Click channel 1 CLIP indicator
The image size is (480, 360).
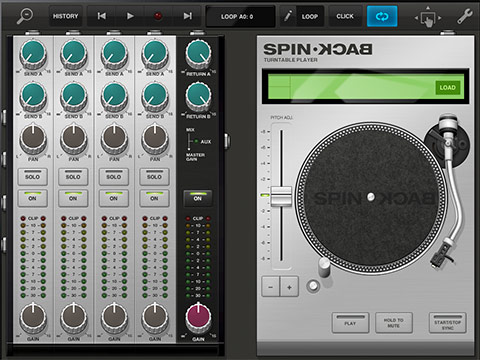pyautogui.click(x=33, y=218)
